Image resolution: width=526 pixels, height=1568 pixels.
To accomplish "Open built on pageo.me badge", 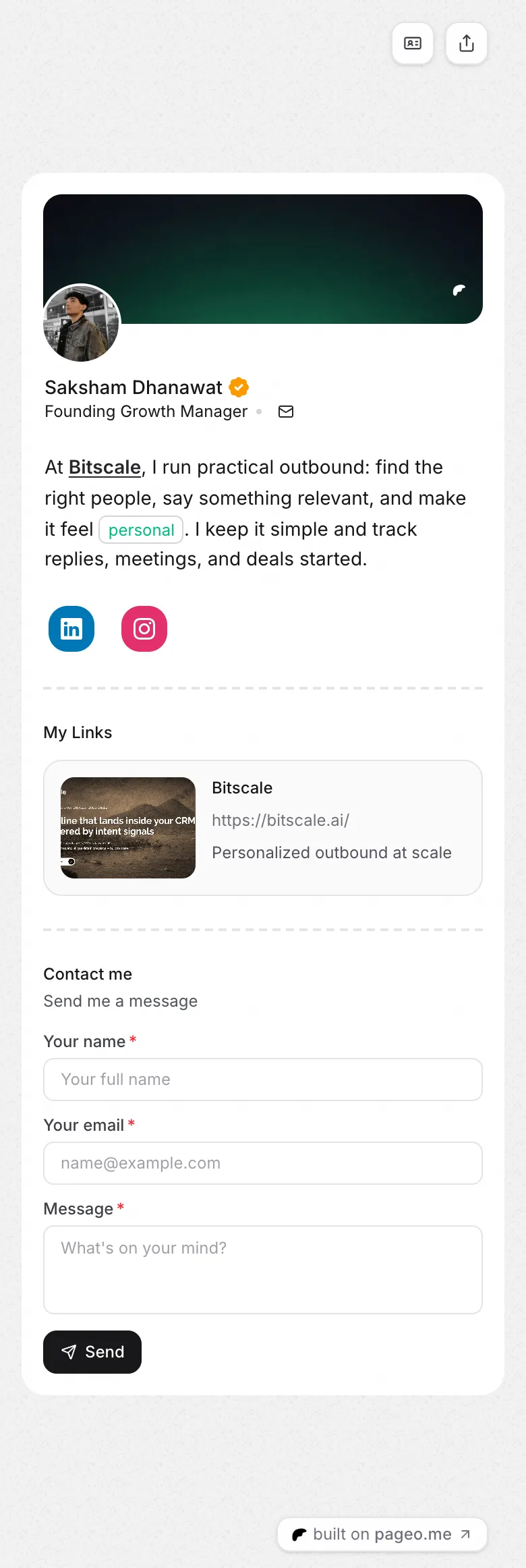I will tap(382, 1534).
